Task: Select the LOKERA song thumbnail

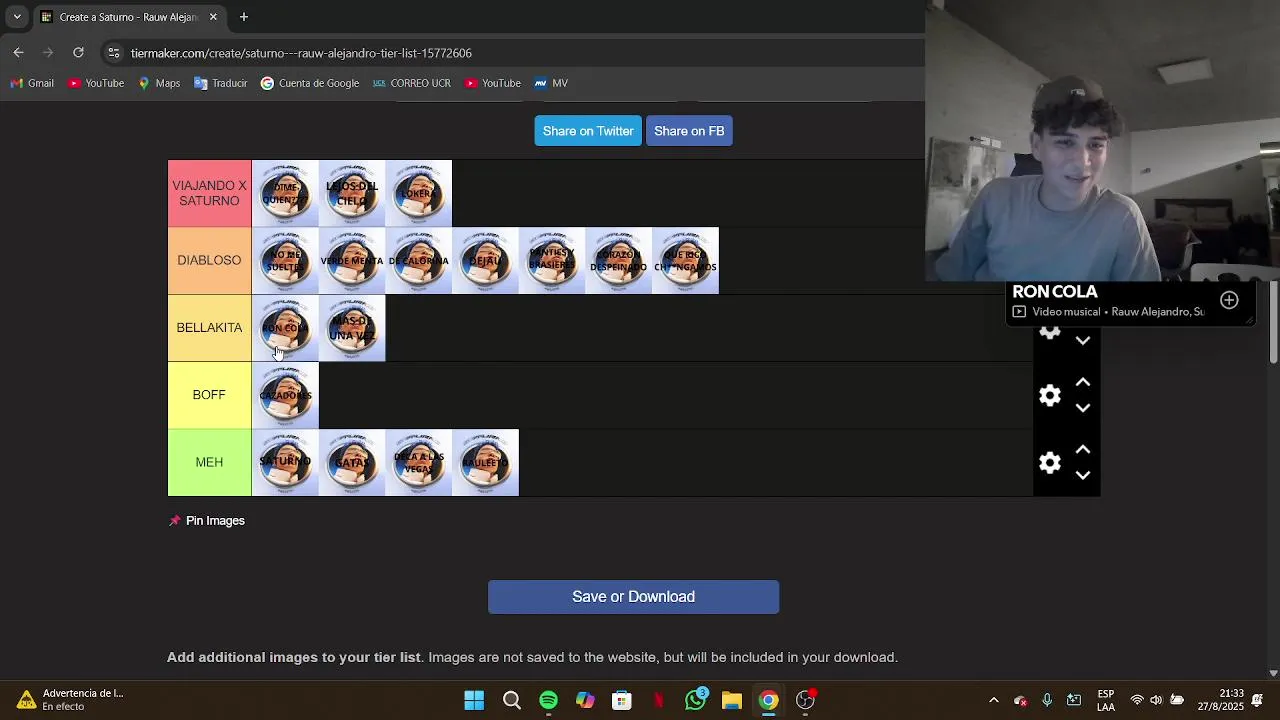Action: click(418, 193)
